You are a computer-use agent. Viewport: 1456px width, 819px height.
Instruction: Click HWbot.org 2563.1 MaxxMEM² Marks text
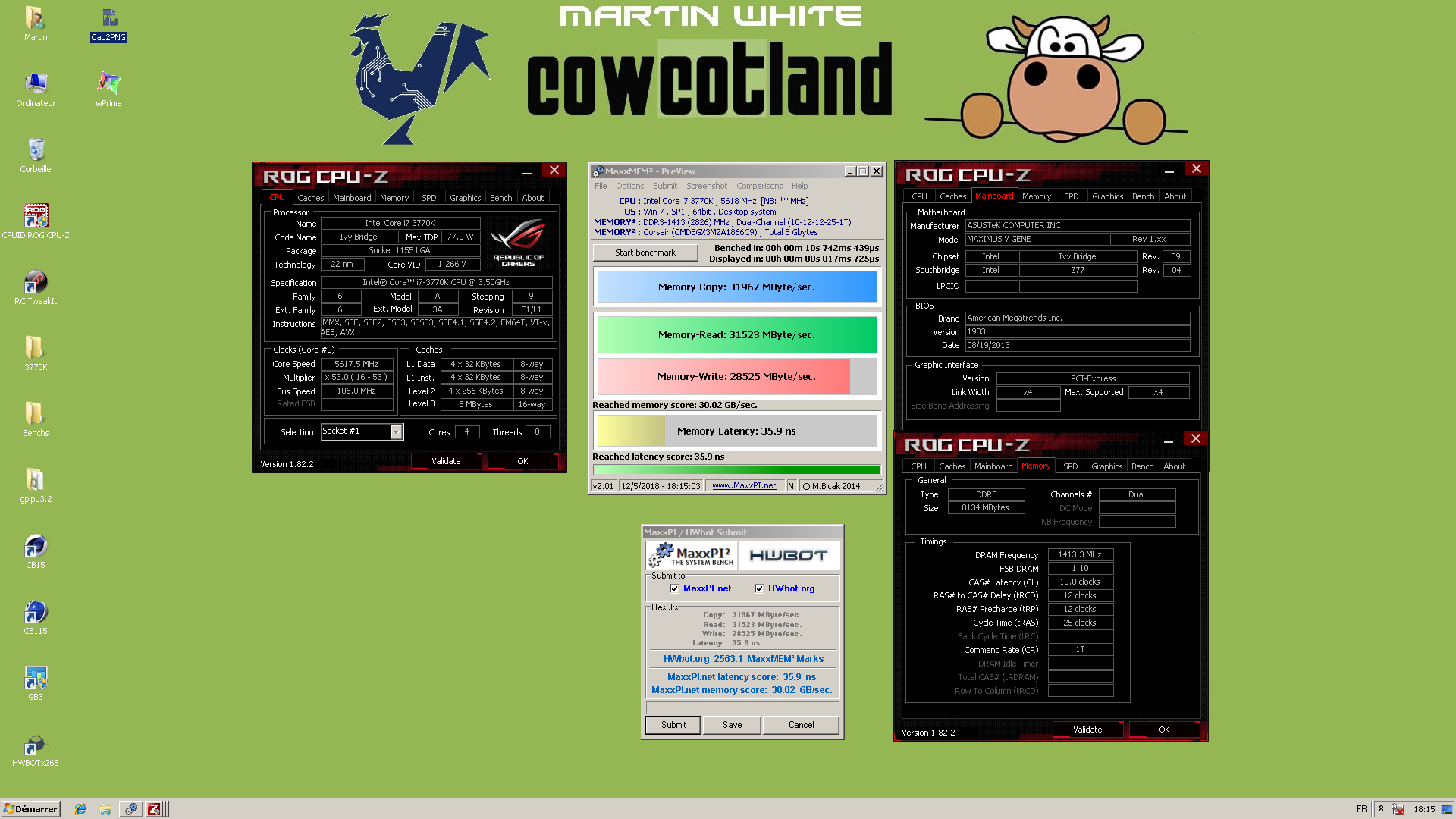743,659
